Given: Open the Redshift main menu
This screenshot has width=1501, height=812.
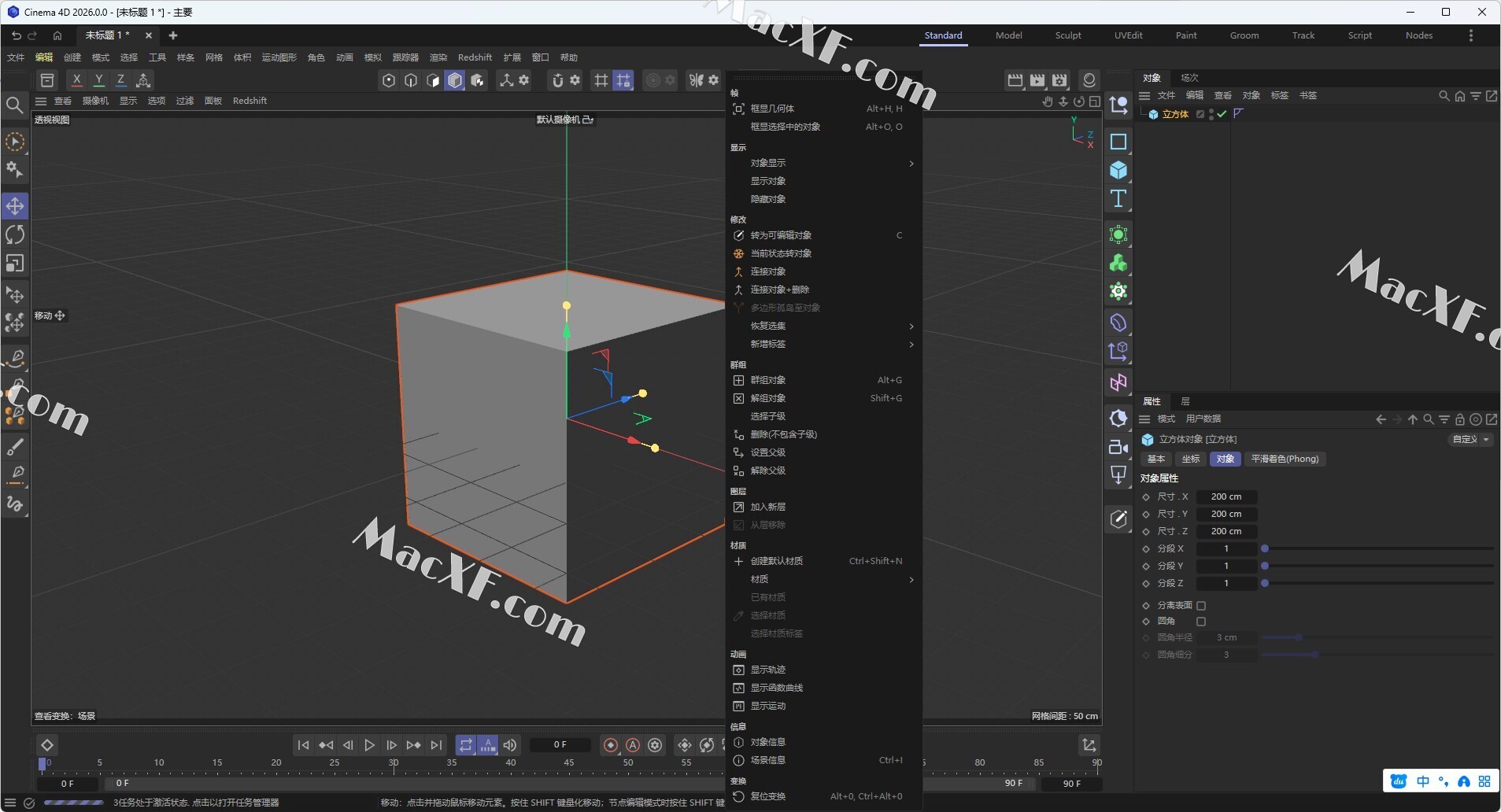Looking at the screenshot, I should pos(475,57).
